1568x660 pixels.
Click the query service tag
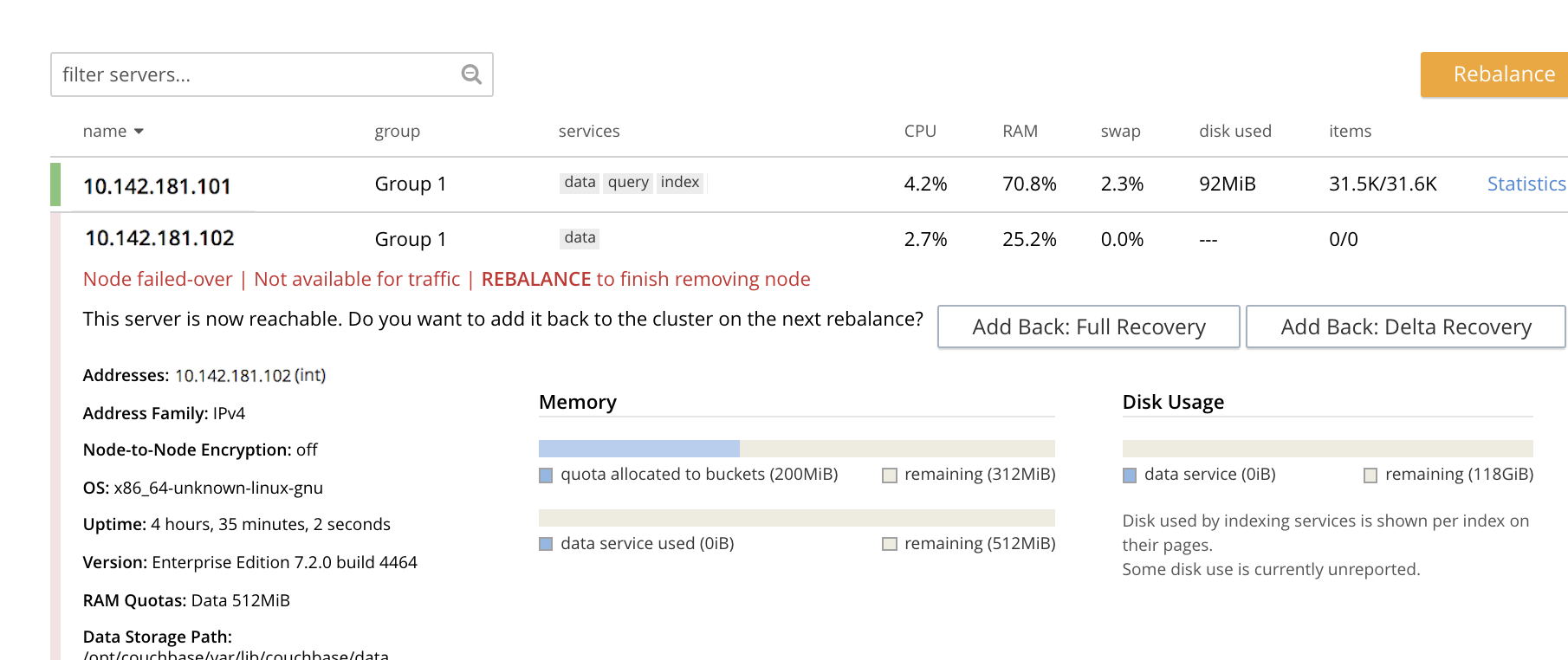(628, 183)
